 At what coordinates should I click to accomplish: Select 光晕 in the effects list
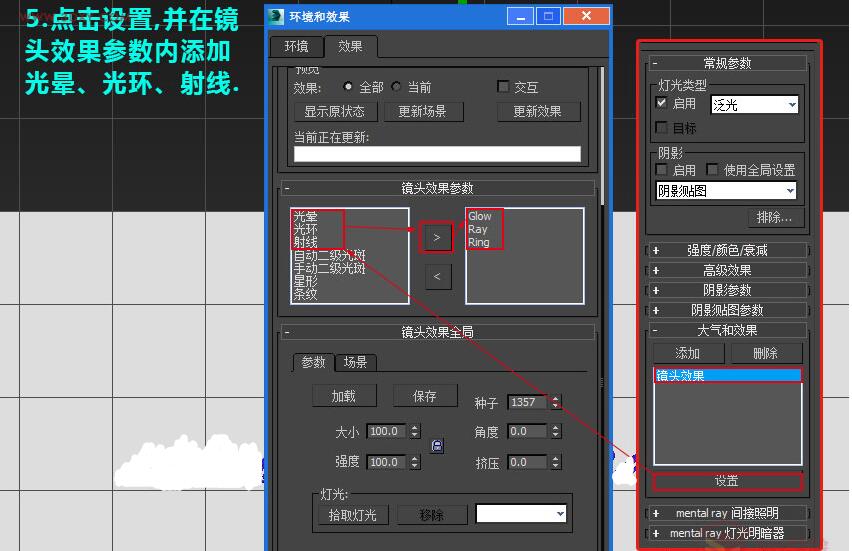[305, 216]
